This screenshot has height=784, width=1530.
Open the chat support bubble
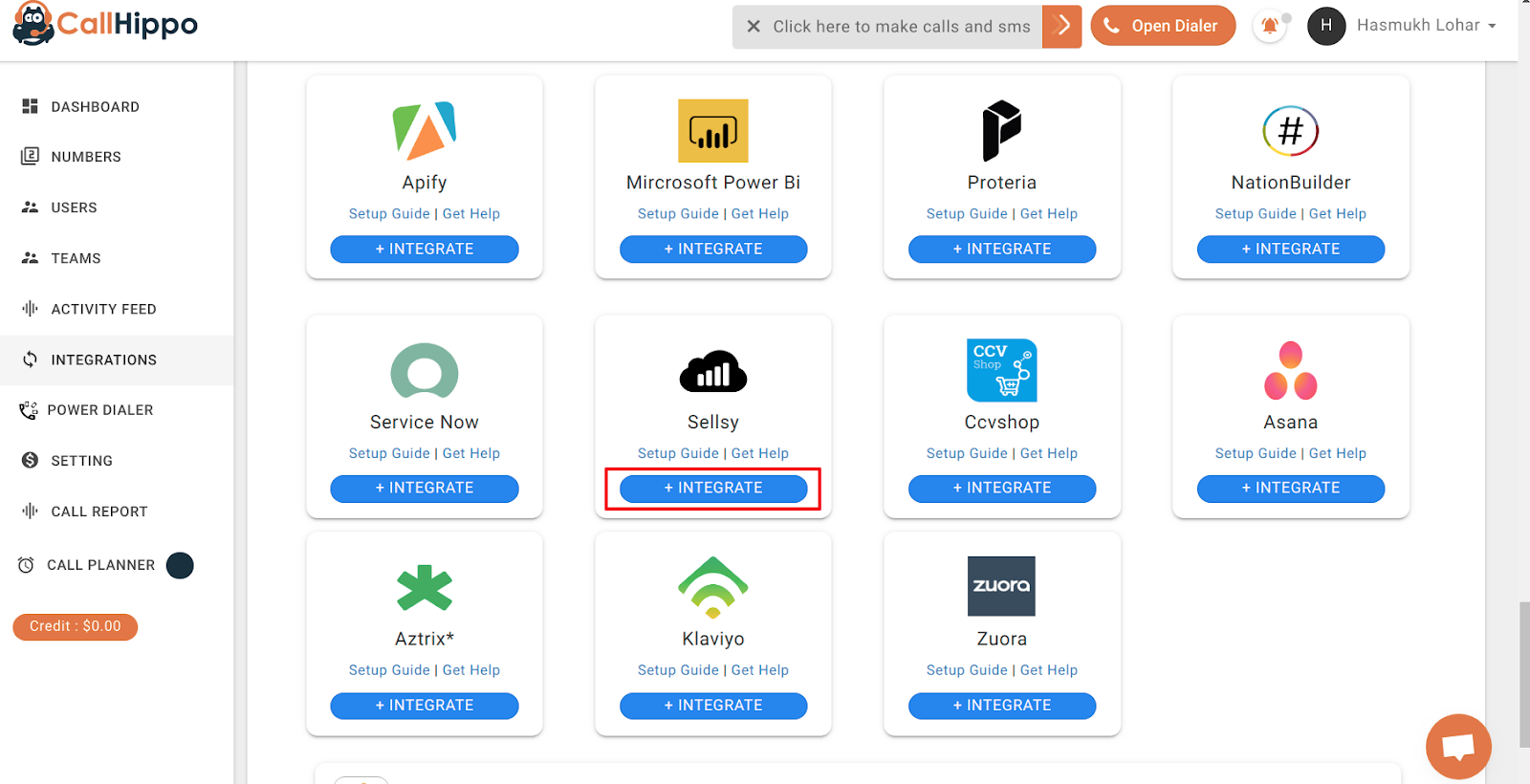click(x=1458, y=747)
